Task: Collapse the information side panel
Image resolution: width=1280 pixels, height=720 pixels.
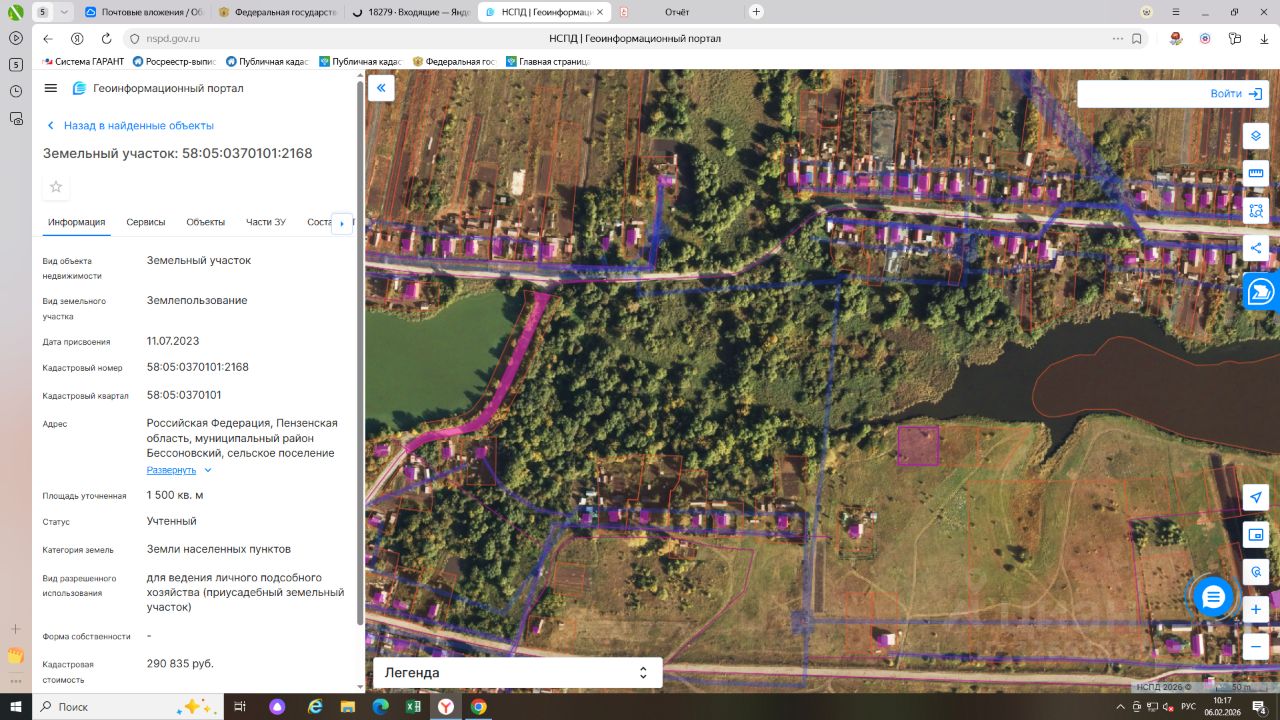Action: click(x=381, y=89)
